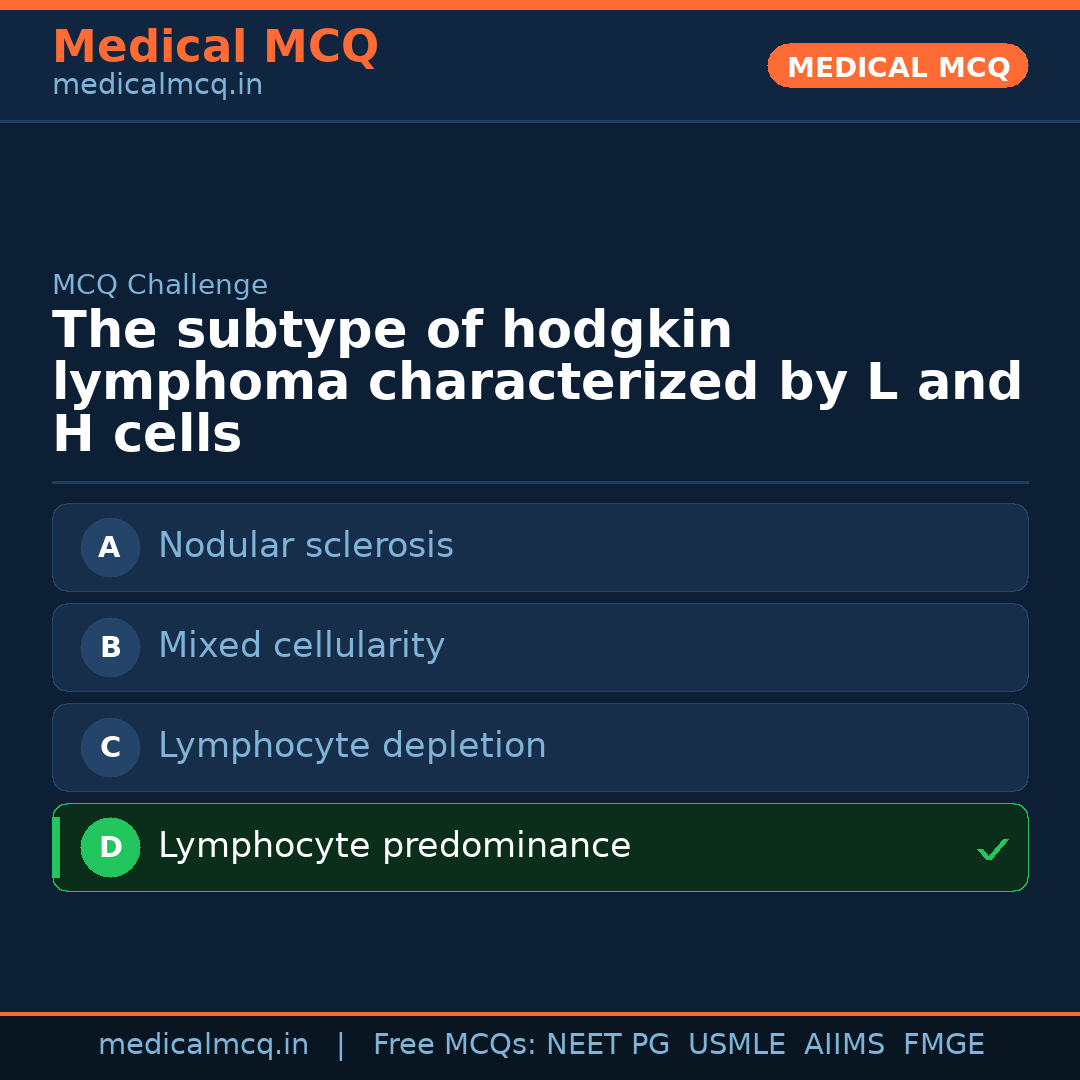Click the Medical MCQ logo text
1080x1080 pixels.
tap(215, 46)
